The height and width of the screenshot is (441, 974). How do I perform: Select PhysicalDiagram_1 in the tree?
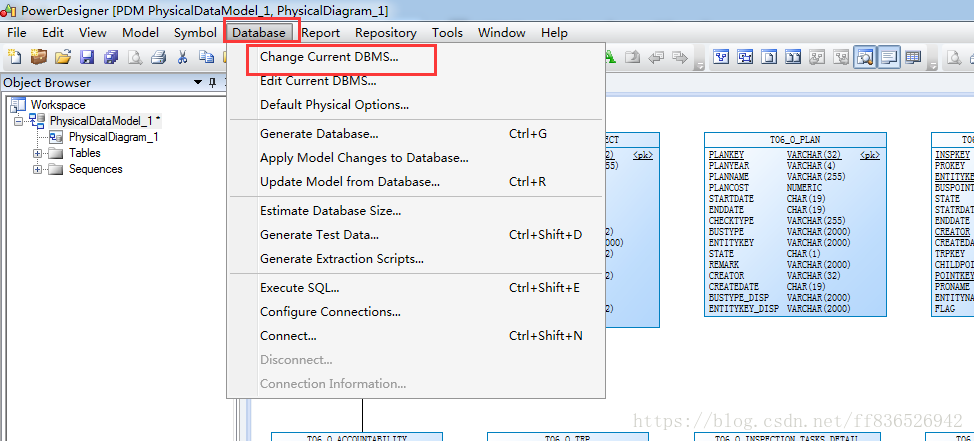pyautogui.click(x=113, y=137)
